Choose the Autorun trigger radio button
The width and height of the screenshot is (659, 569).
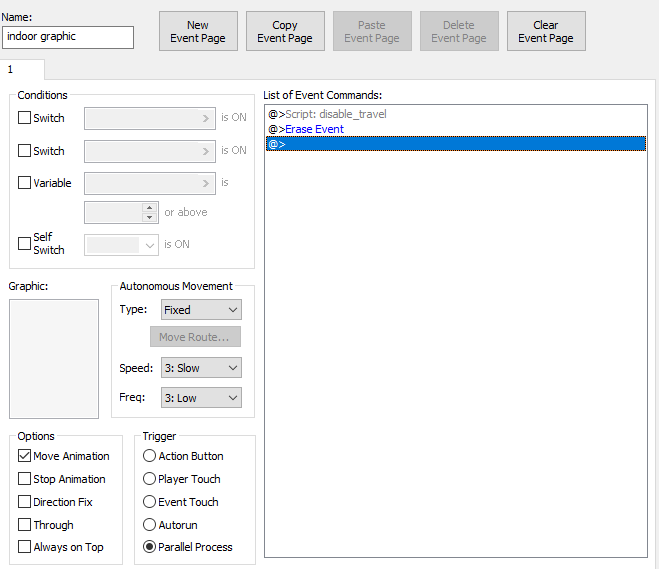(150, 525)
